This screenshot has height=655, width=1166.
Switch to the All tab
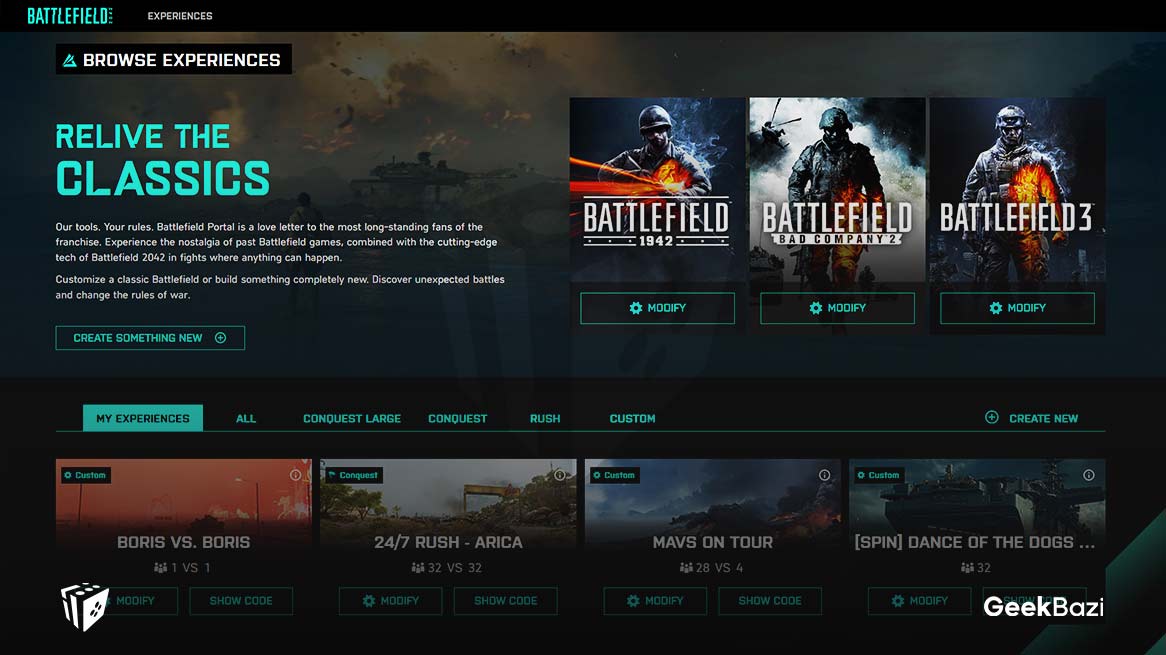(x=246, y=419)
